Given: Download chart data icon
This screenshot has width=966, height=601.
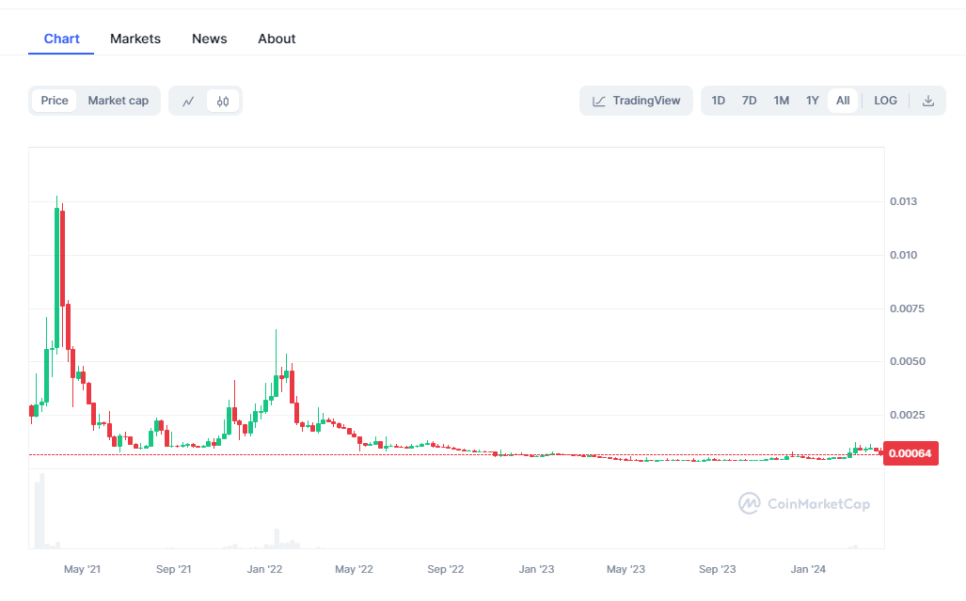Looking at the screenshot, I should pyautogui.click(x=928, y=101).
